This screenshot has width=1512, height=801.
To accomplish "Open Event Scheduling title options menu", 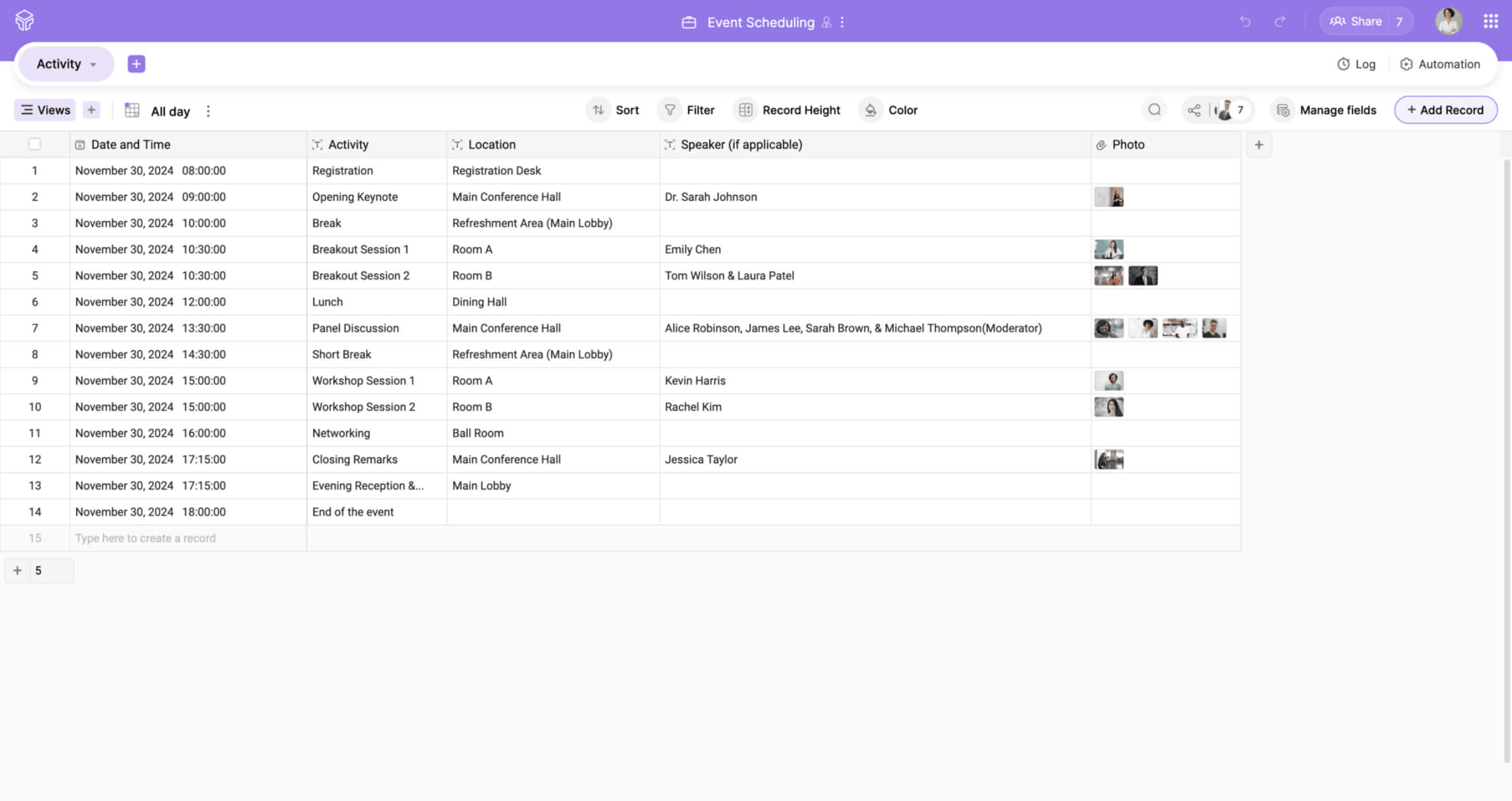I will (842, 23).
